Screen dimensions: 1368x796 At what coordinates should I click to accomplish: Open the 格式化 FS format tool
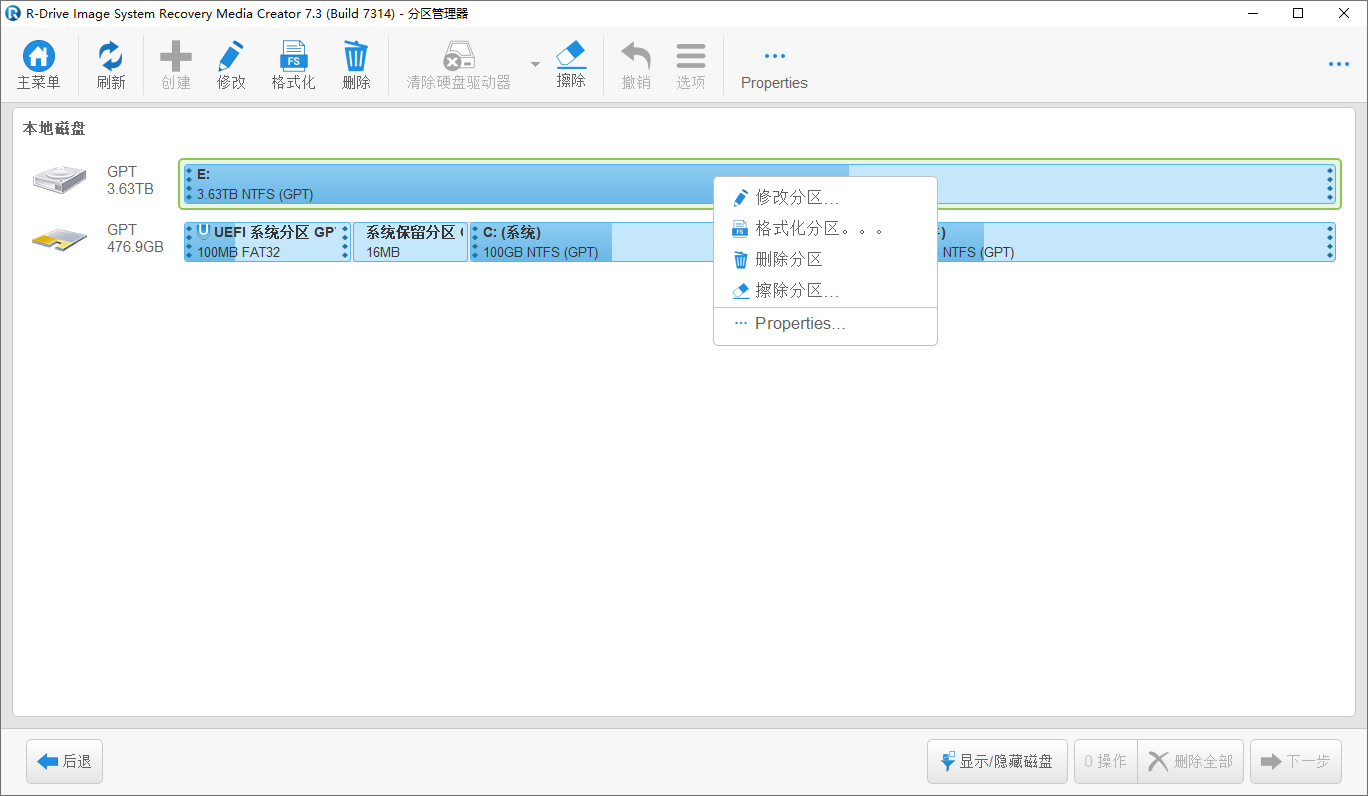coord(292,64)
